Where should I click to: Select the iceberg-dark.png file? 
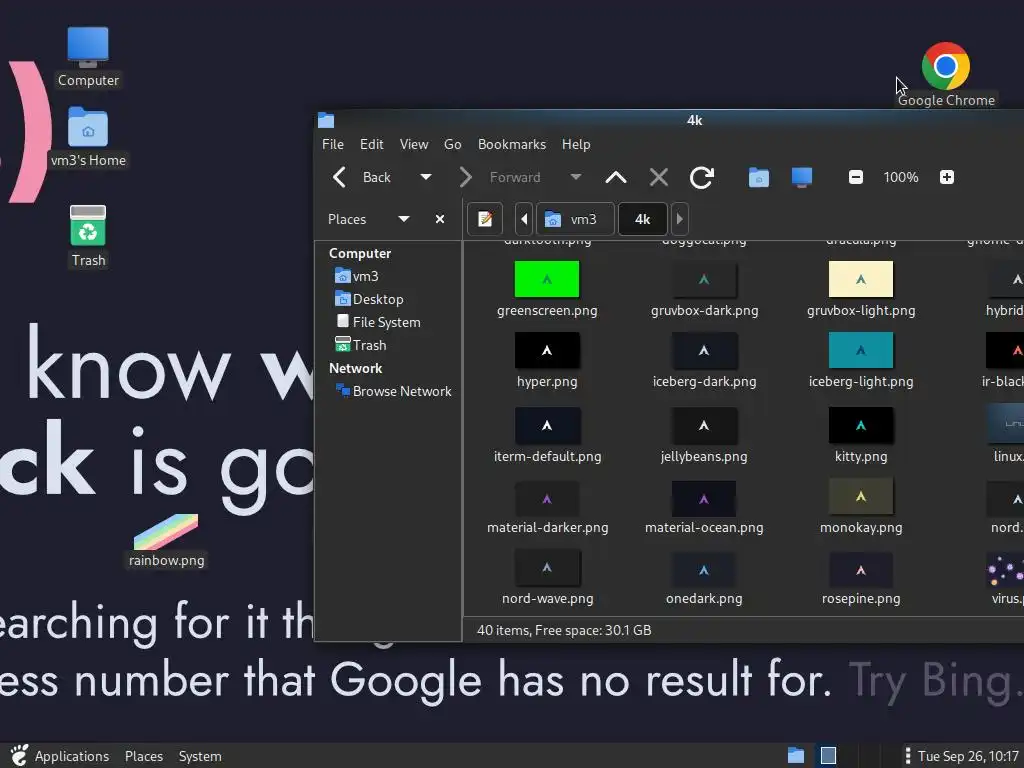pos(704,360)
